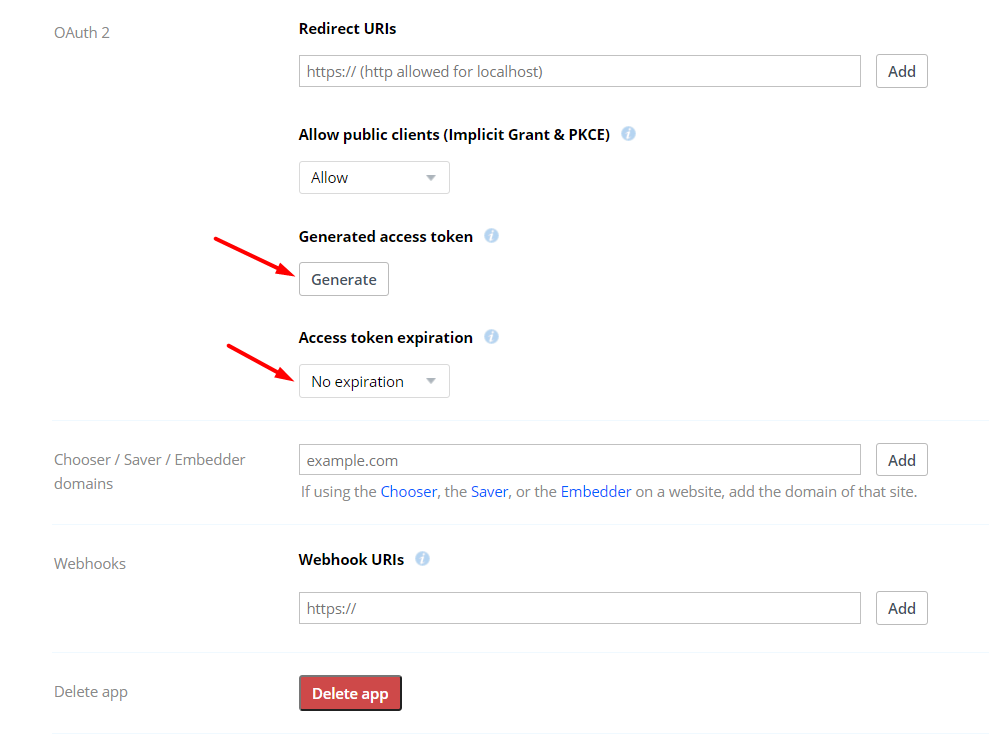Generate an access token
Viewport: 989px width, 742px height.
[344, 279]
